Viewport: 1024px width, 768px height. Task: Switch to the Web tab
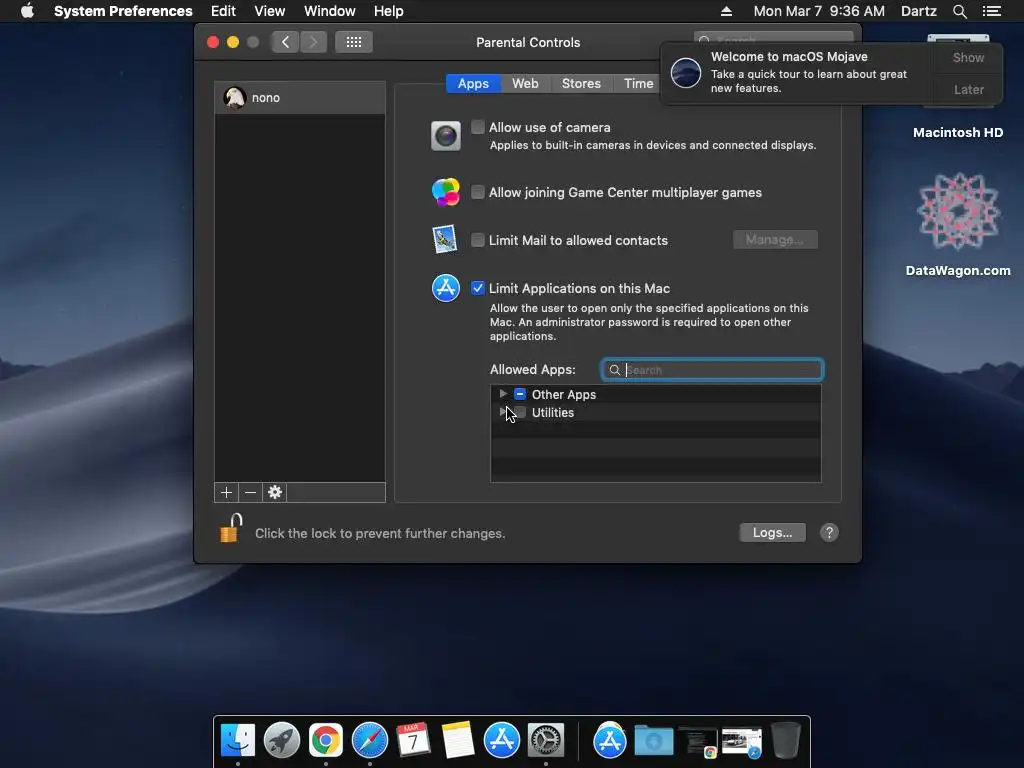tap(525, 84)
